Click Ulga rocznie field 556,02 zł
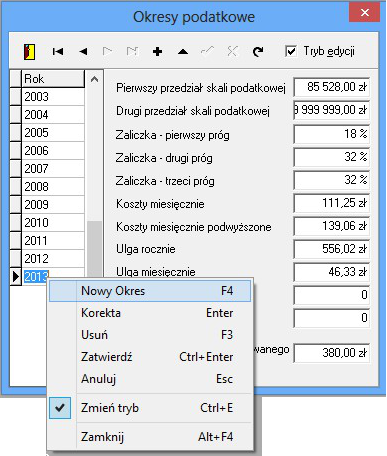 tap(332, 249)
